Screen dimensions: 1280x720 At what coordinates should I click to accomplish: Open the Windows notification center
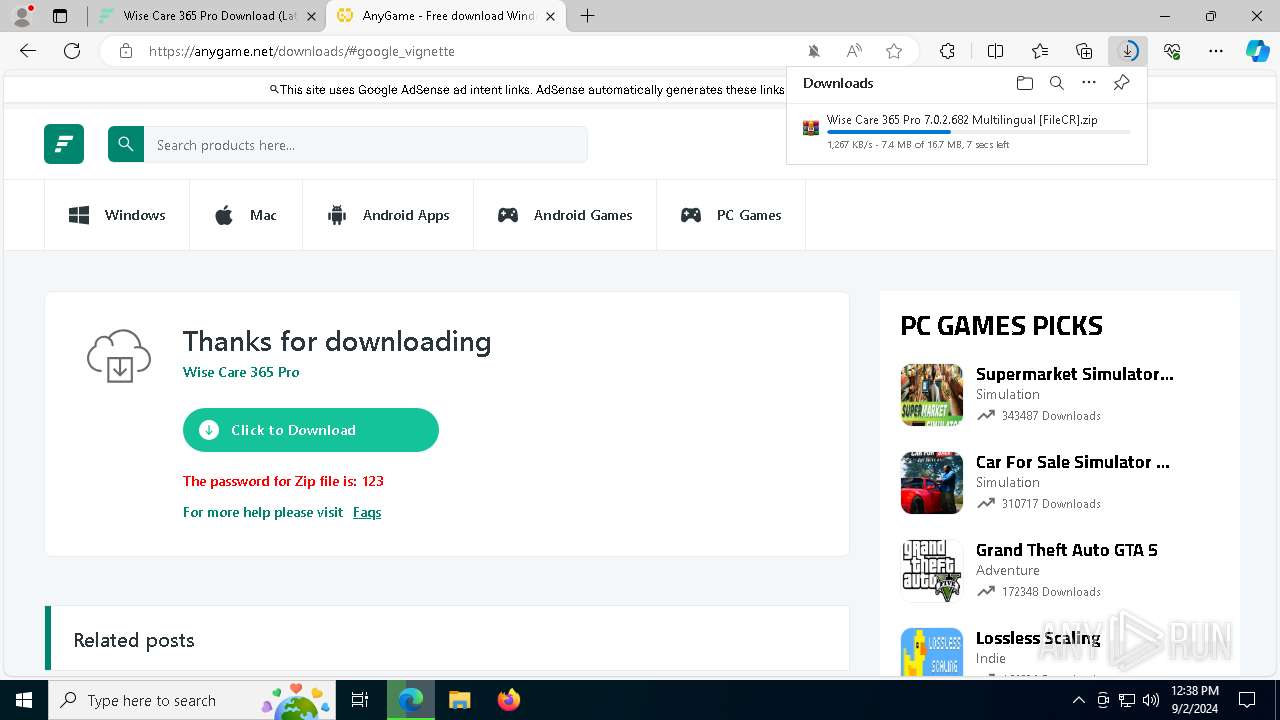click(1247, 700)
